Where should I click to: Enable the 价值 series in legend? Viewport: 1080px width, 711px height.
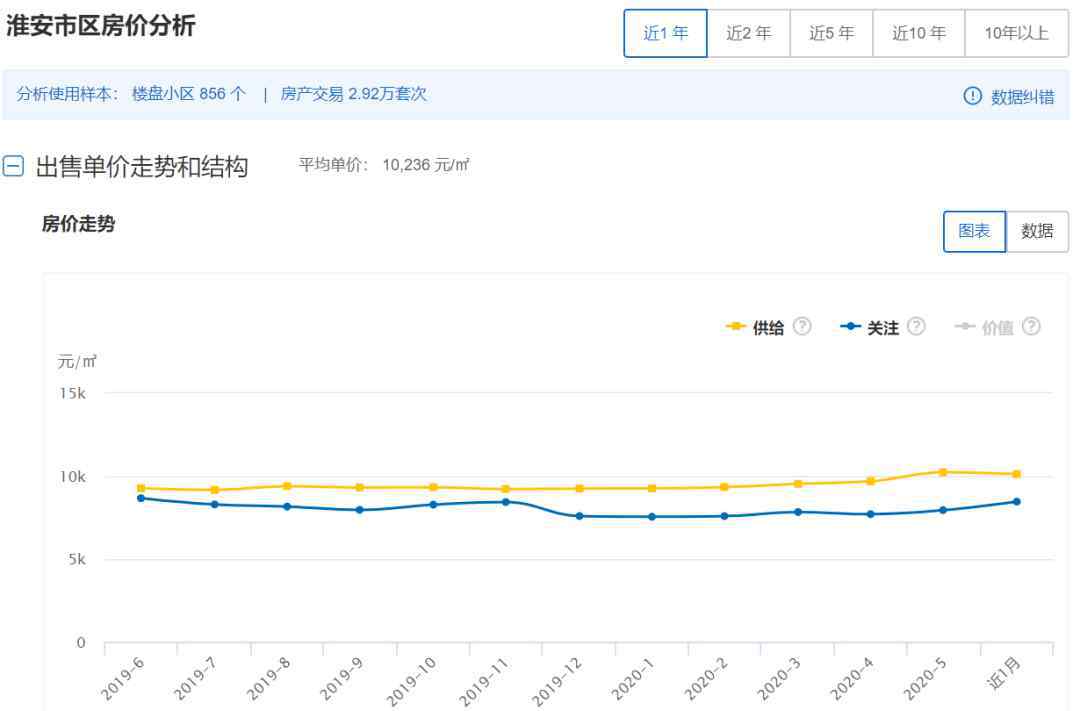997,328
